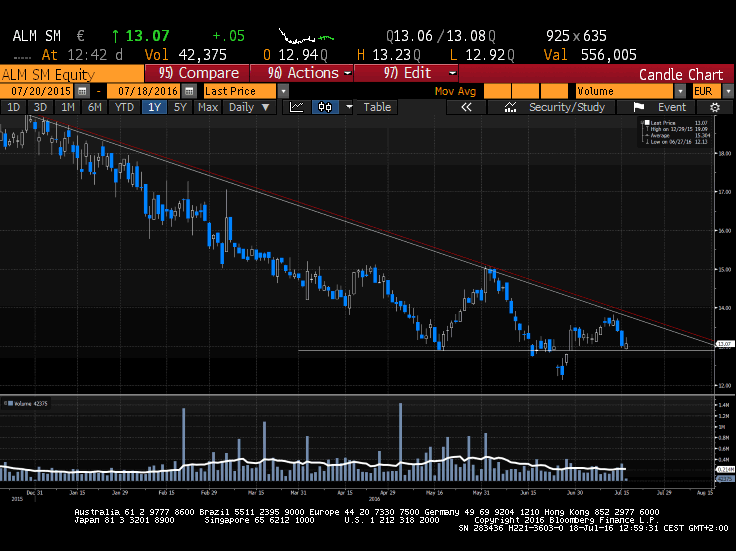Image resolution: width=736 pixels, height=551 pixels.
Task: Select the Max range tab
Action: point(208,107)
